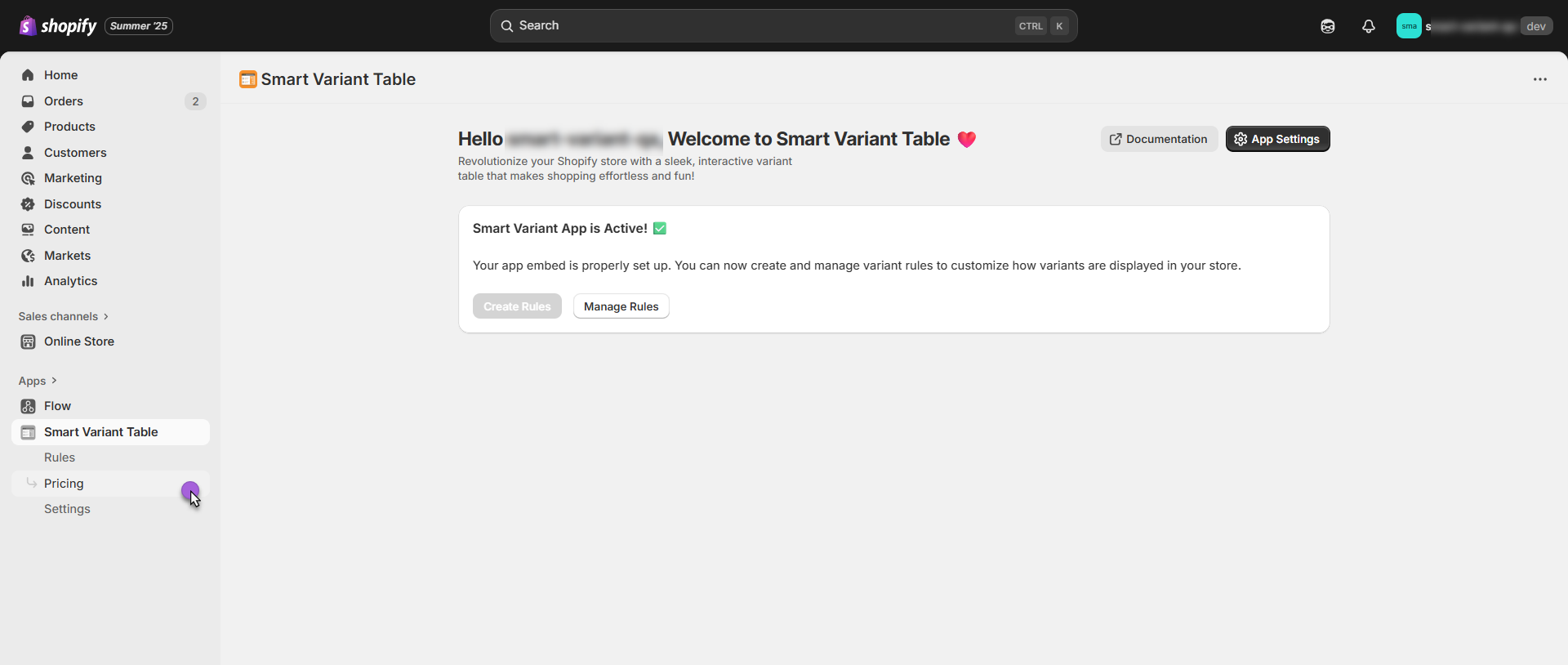Open Analytics section
Image resolution: width=1568 pixels, height=665 pixels.
click(70, 281)
